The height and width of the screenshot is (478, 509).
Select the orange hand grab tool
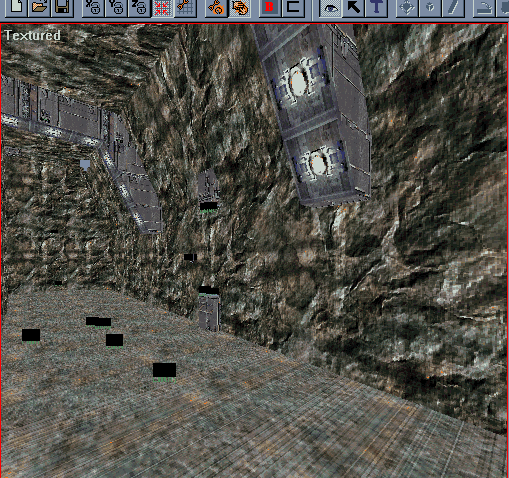click(x=240, y=7)
